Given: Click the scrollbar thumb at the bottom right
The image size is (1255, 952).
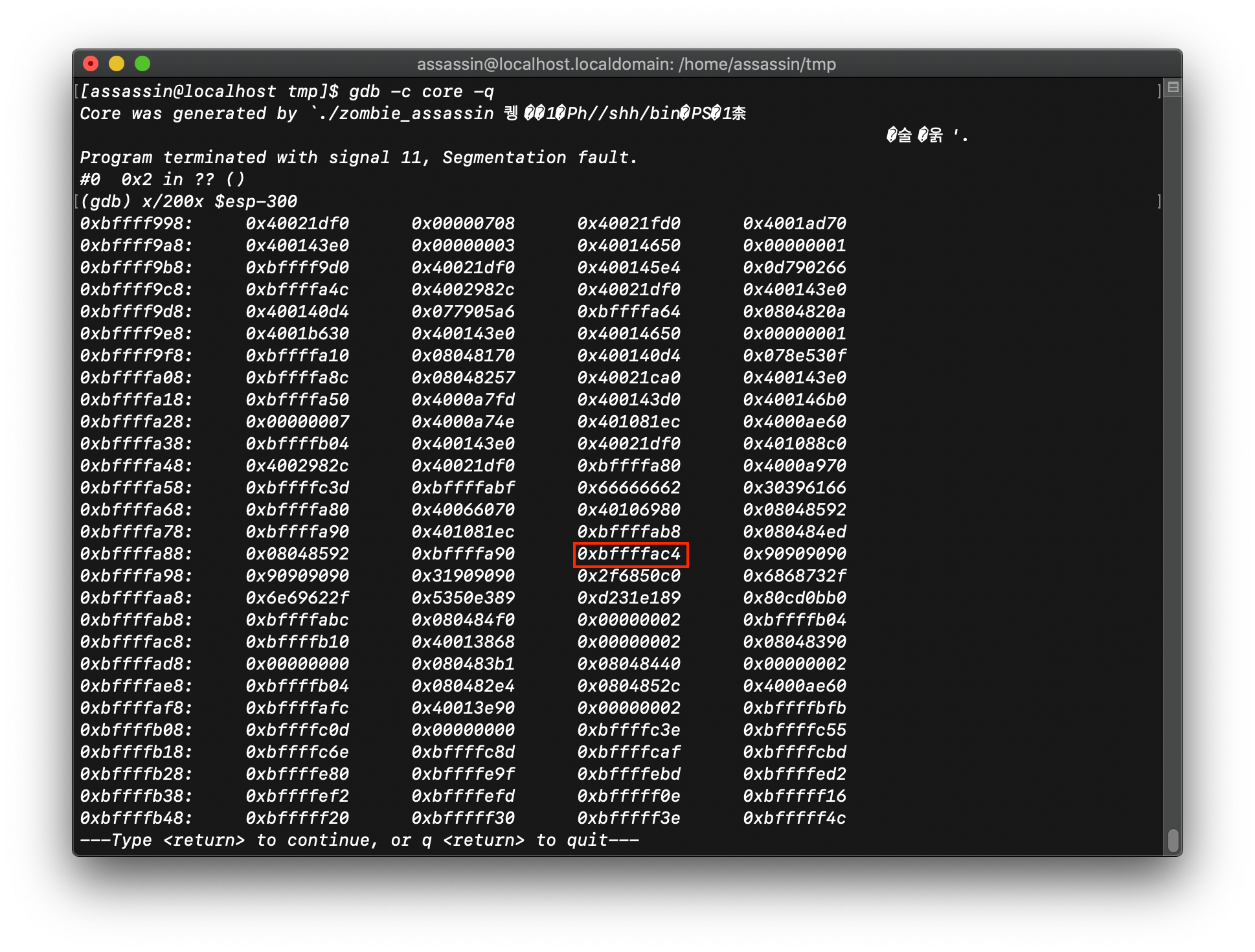Looking at the screenshot, I should coord(1173,840).
